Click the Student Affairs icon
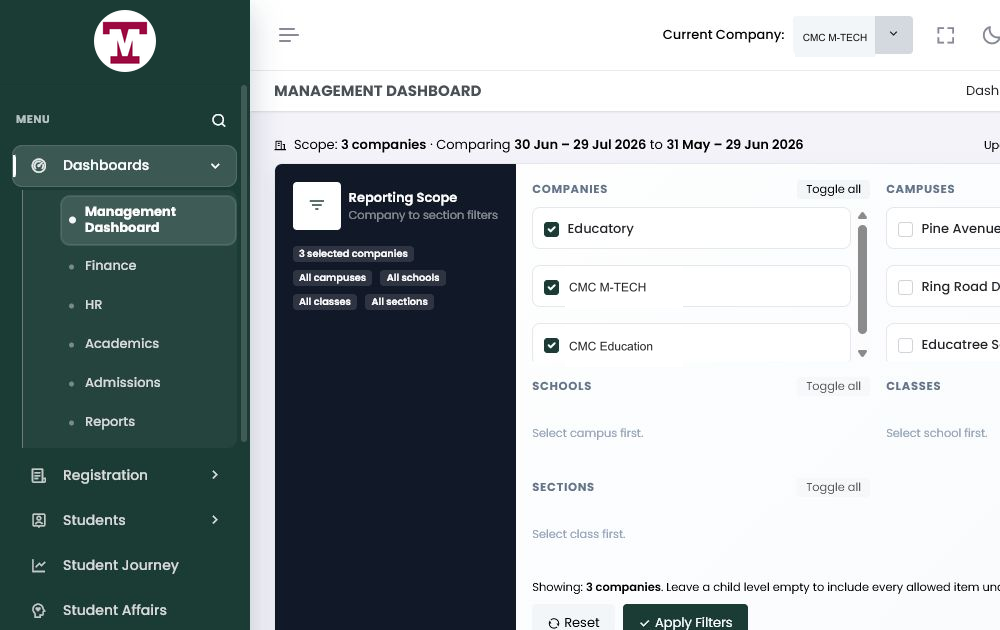Screen dimensions: 1000x630 point(39,610)
